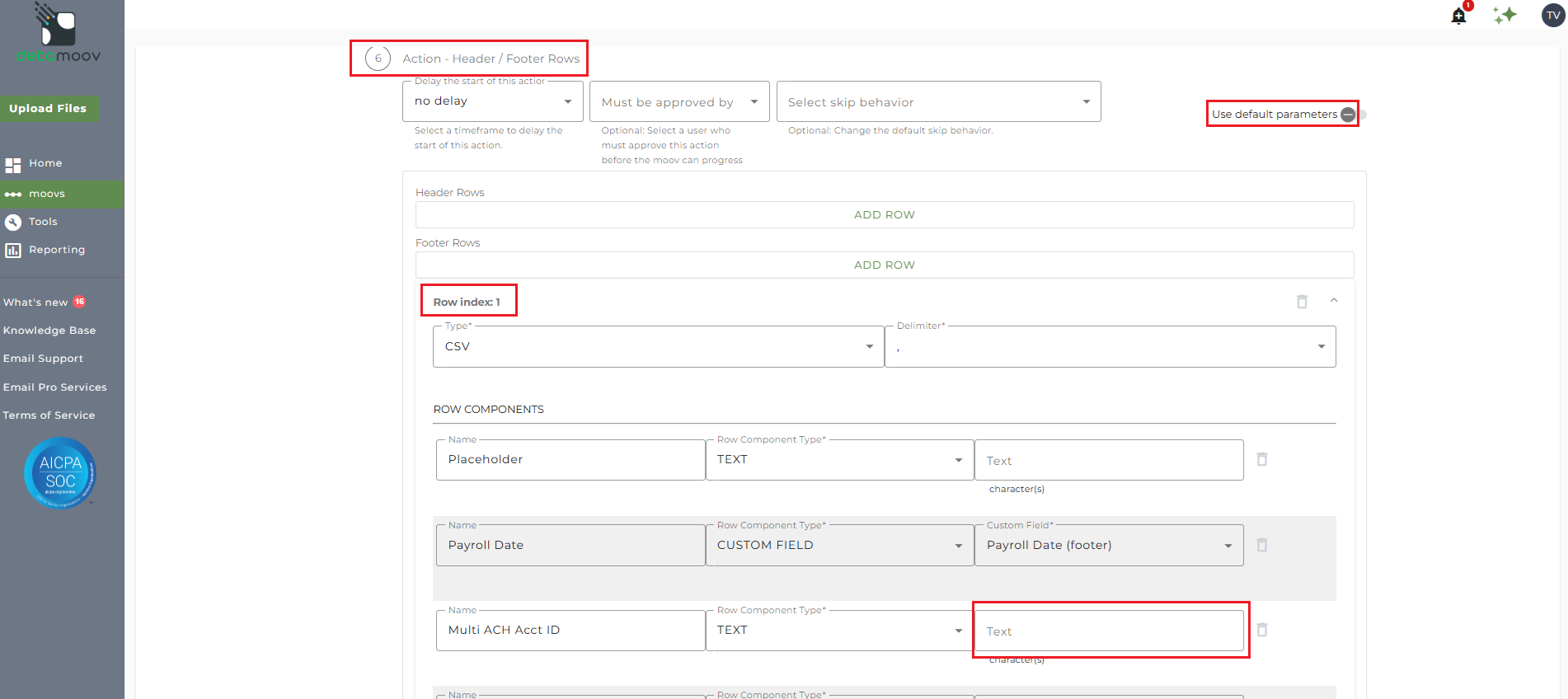Open the notifications bell icon
The height and width of the screenshot is (699, 1568).
coord(1458,16)
